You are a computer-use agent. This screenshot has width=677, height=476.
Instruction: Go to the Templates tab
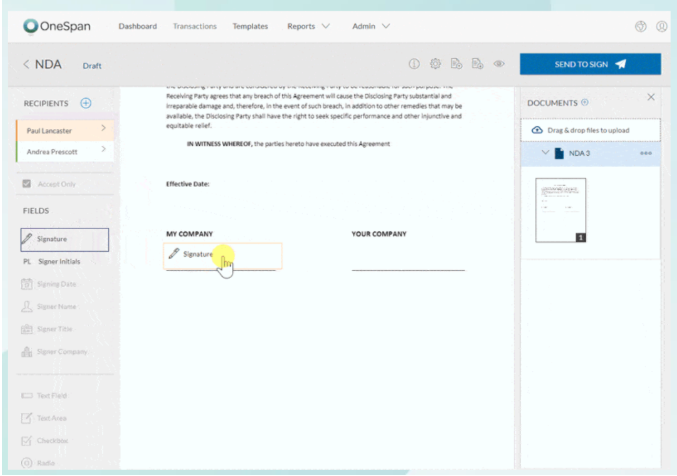pyautogui.click(x=249, y=26)
